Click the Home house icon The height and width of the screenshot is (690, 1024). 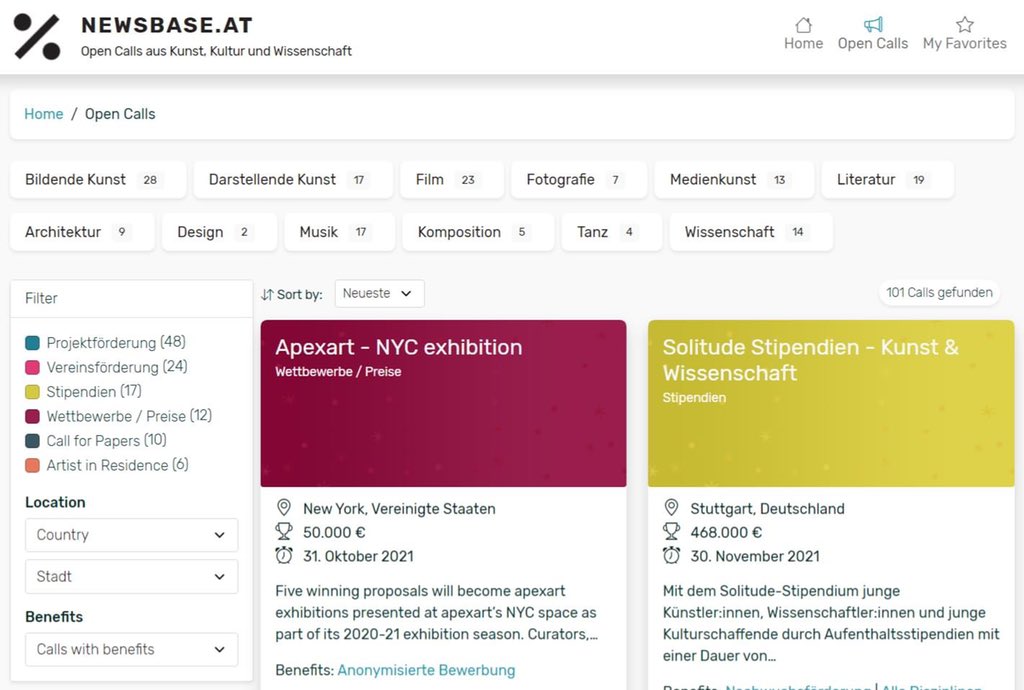[803, 25]
